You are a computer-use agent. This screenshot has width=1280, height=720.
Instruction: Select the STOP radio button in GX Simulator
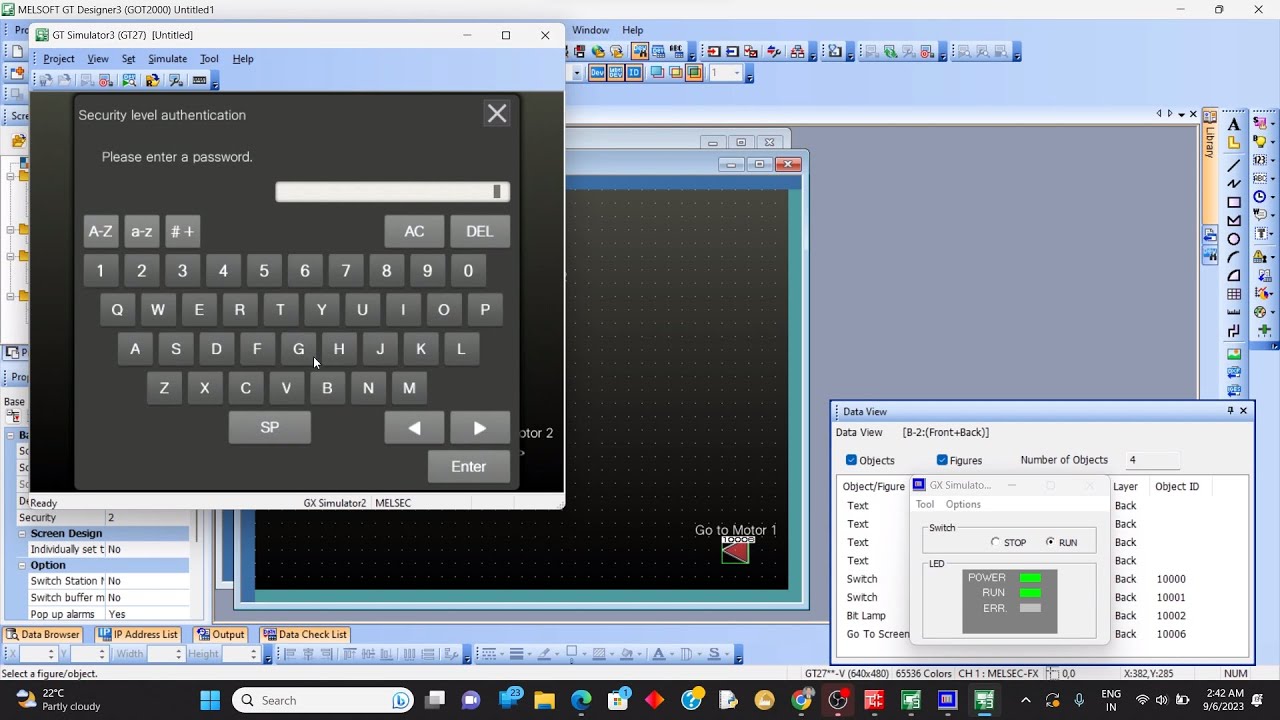(x=995, y=542)
